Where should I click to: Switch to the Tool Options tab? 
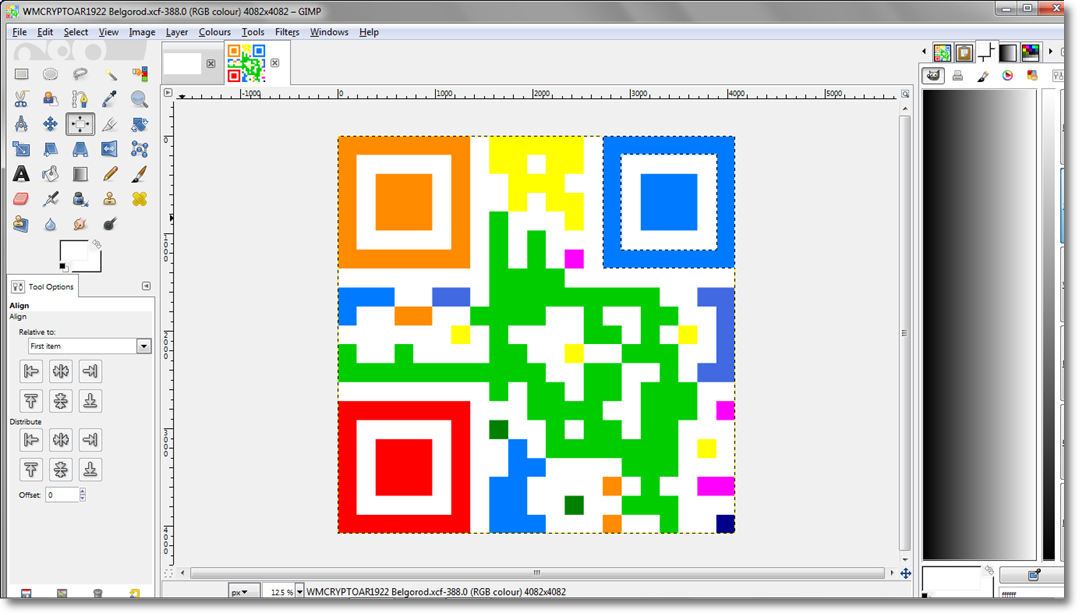pyautogui.click(x=44, y=286)
